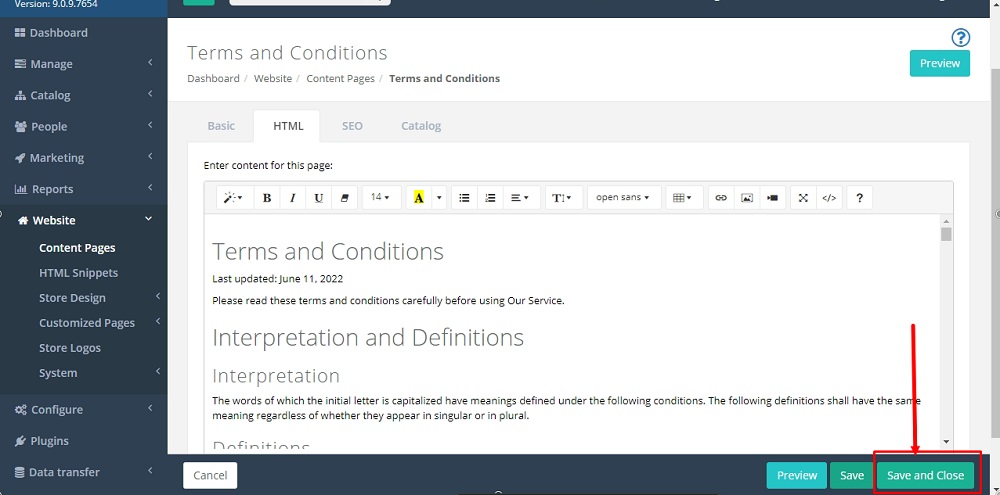Toggle bold formatting
Image resolution: width=1000 pixels, height=495 pixels.
click(x=267, y=198)
